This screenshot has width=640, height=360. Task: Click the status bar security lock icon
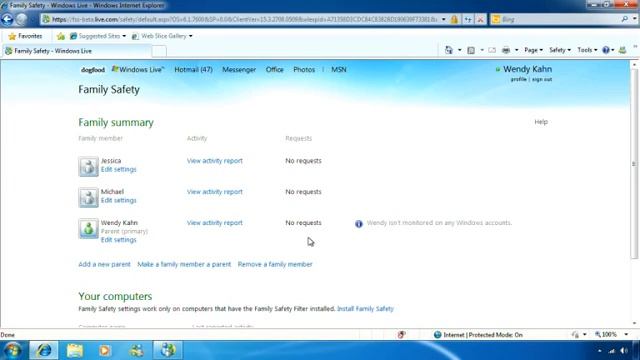click(576, 335)
